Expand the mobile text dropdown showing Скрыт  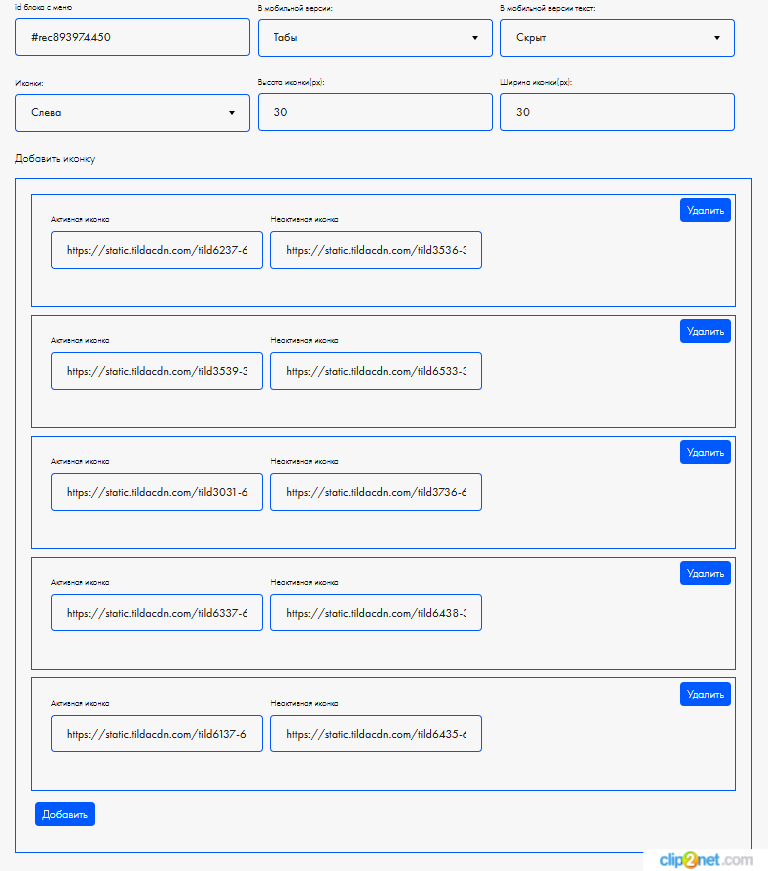(x=617, y=38)
